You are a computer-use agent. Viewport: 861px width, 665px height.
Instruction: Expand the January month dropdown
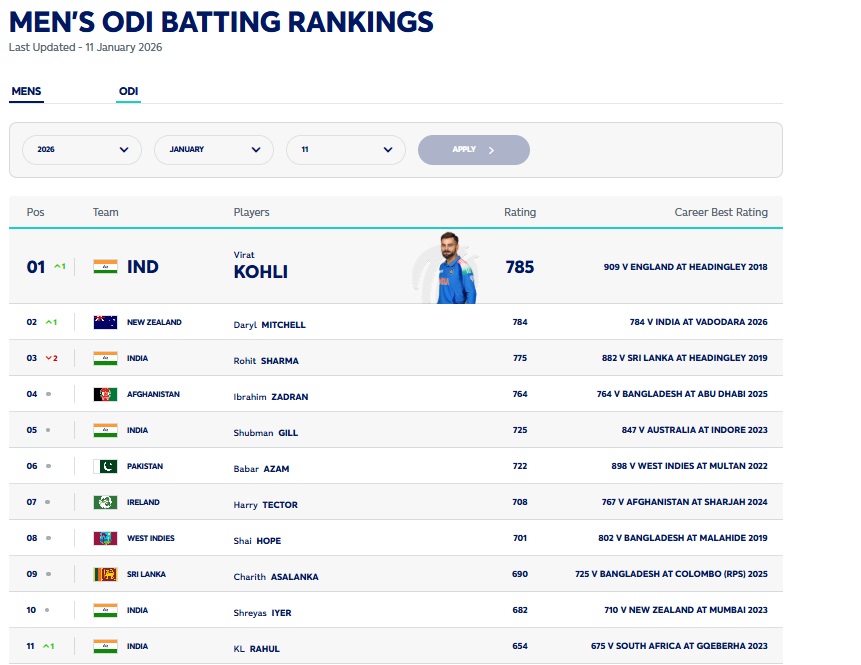point(214,150)
